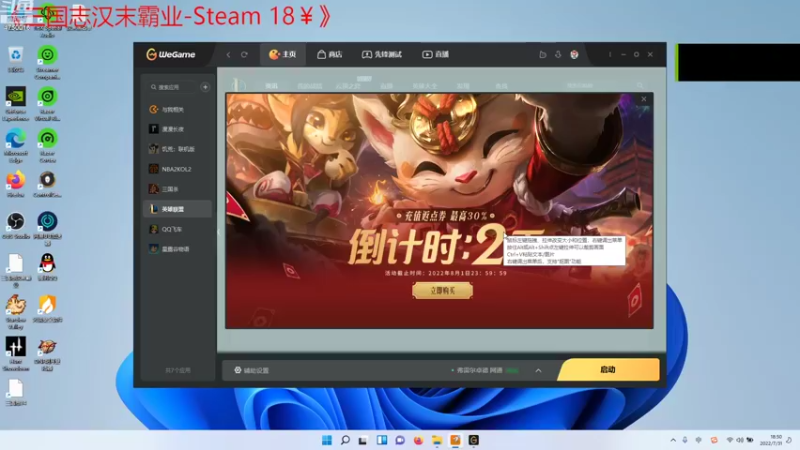The width and height of the screenshot is (800, 450).
Task: Select 英雄联盟 in the sidebar
Action: pyautogui.click(x=178, y=209)
